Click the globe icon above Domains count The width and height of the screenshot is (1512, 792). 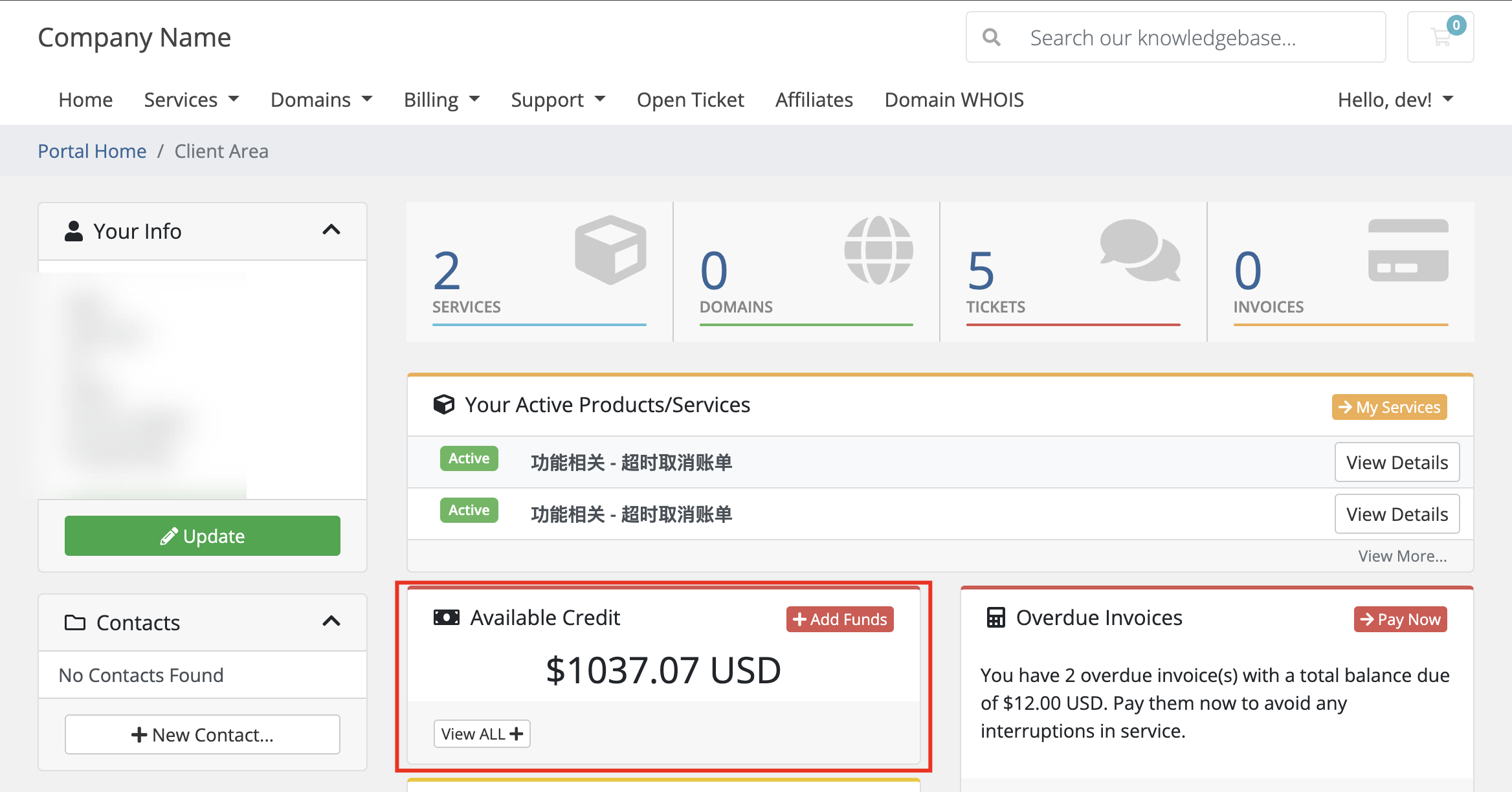pyautogui.click(x=877, y=252)
